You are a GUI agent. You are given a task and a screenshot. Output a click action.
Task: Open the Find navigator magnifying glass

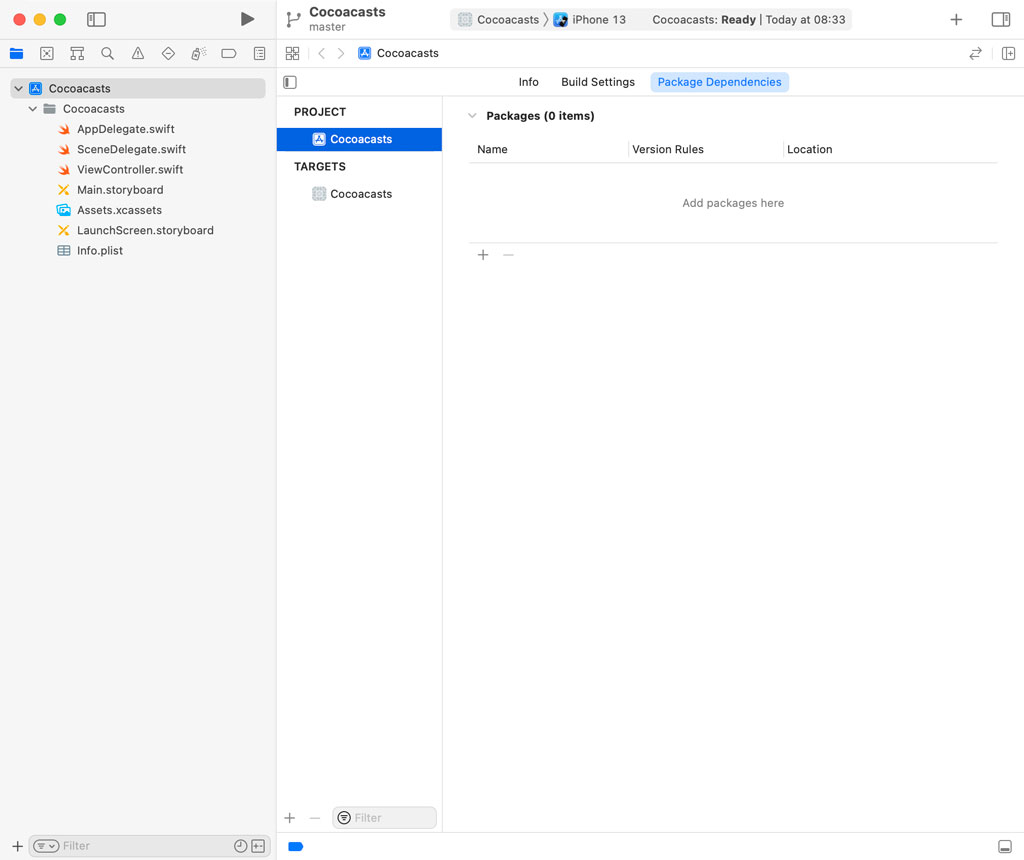[107, 53]
